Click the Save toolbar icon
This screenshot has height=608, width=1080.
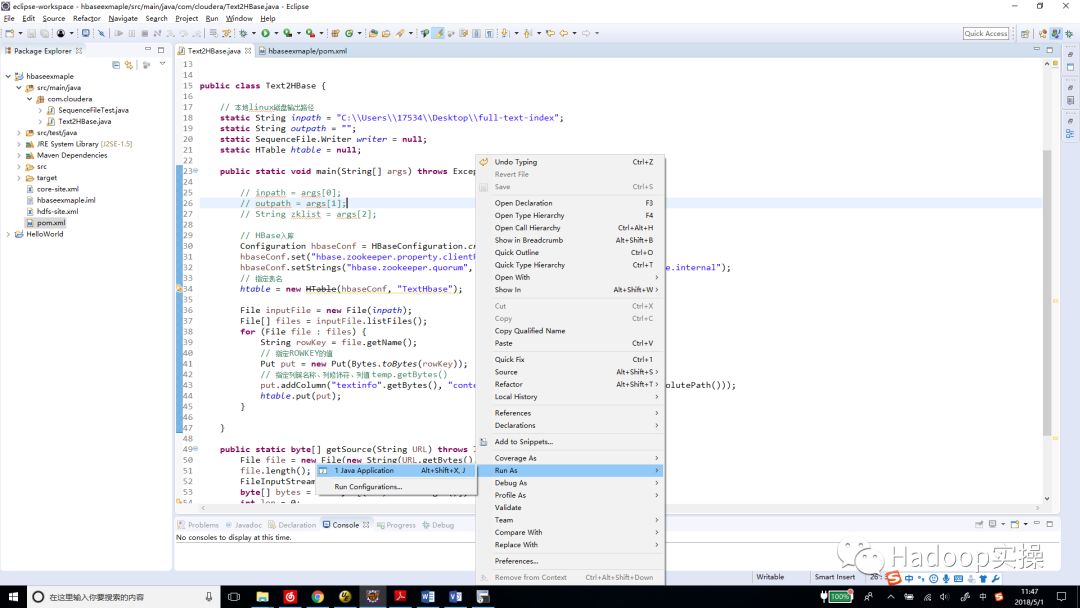click(32, 33)
